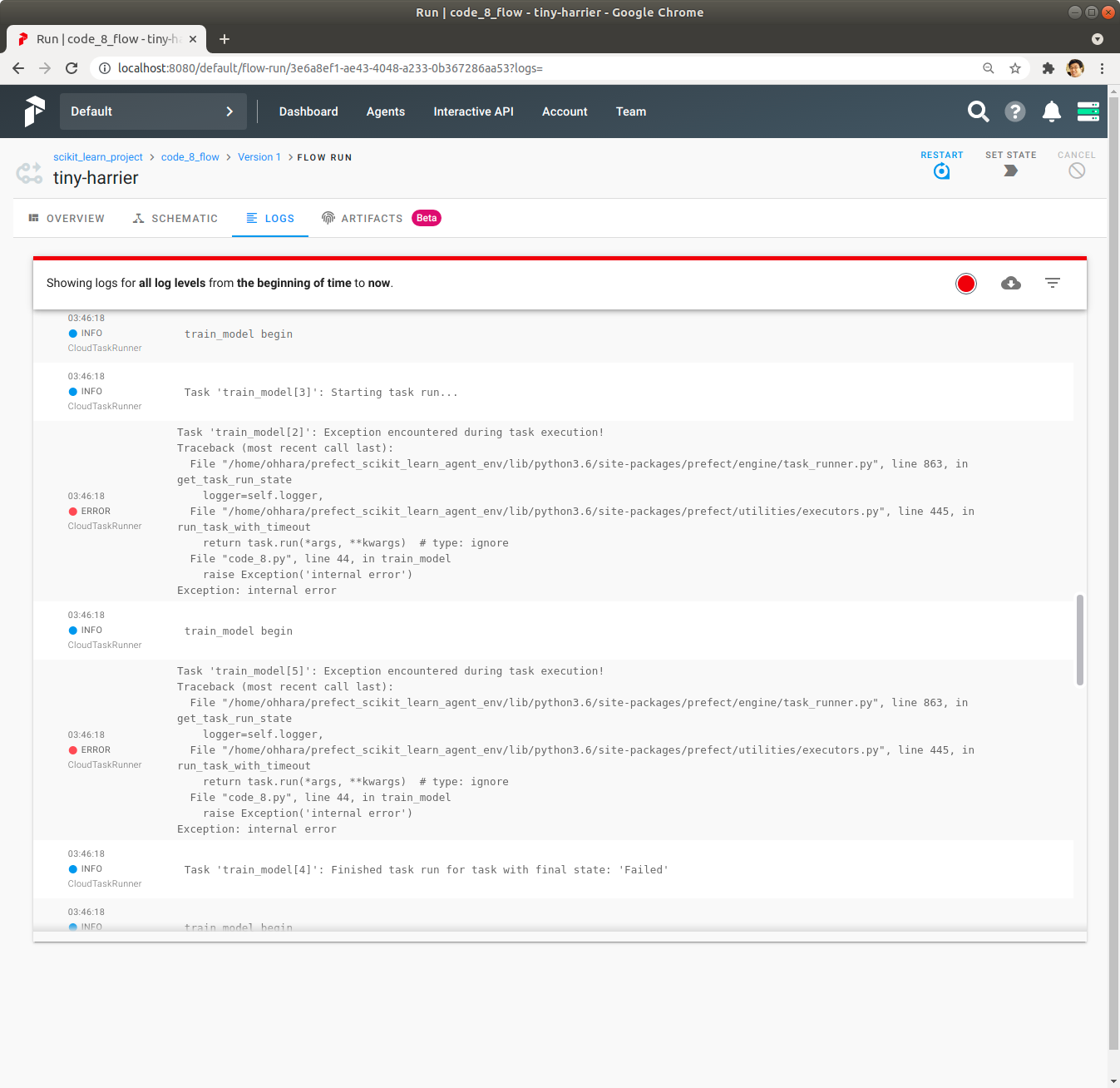
Task: Open the help question mark icon
Action: coord(1015,111)
